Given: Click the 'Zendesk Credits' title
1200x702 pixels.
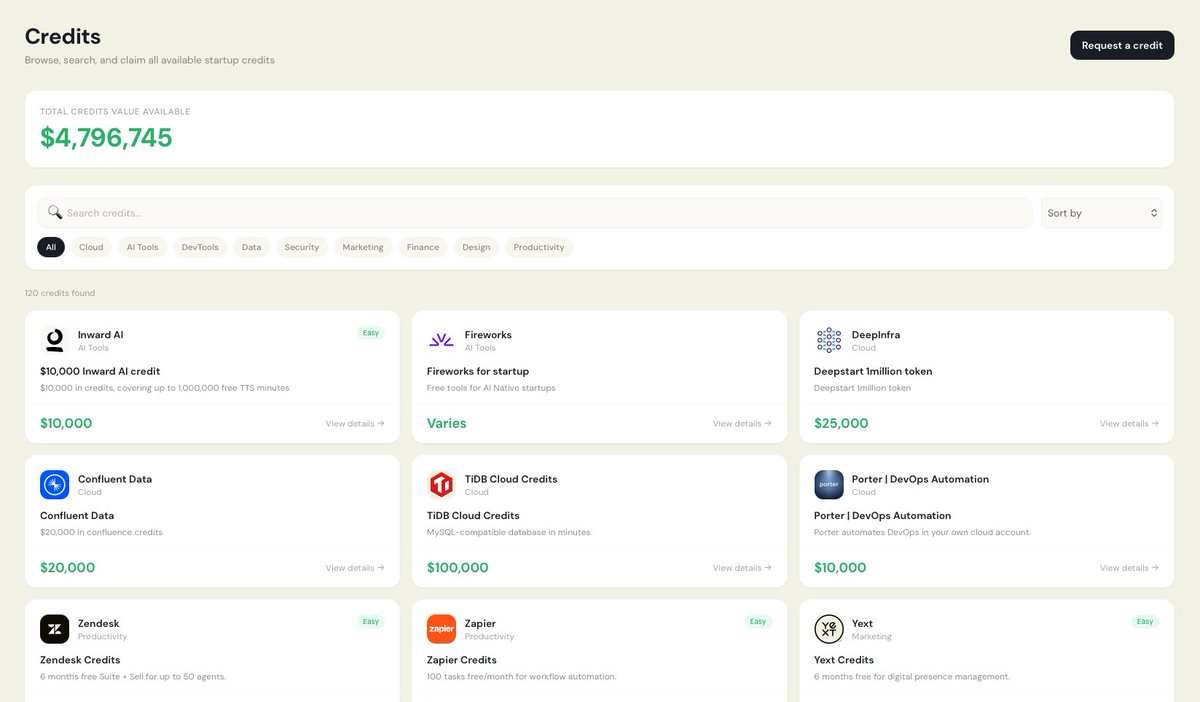Looking at the screenshot, I should [80, 660].
